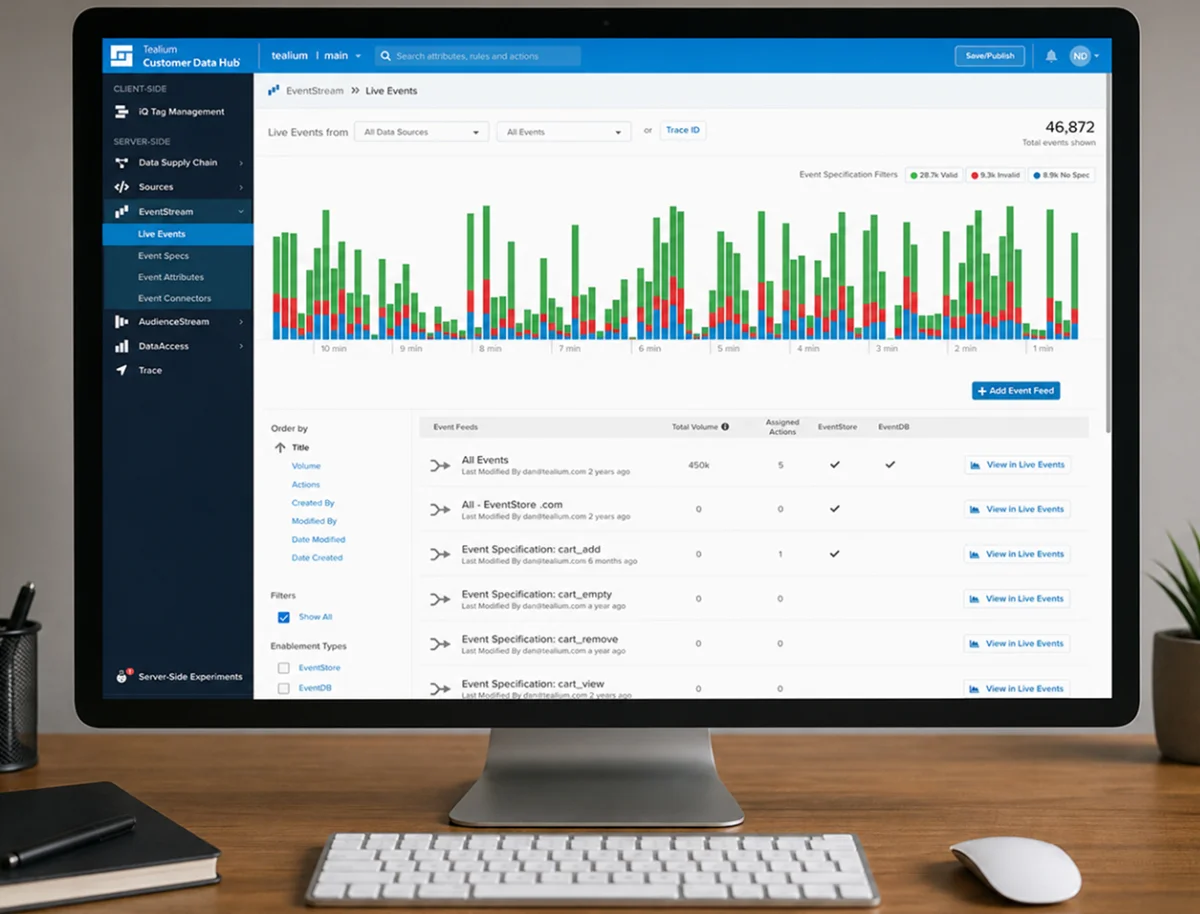Click the Add Event Feed button
Viewport: 1200px width, 914px height.
pyautogui.click(x=1016, y=391)
